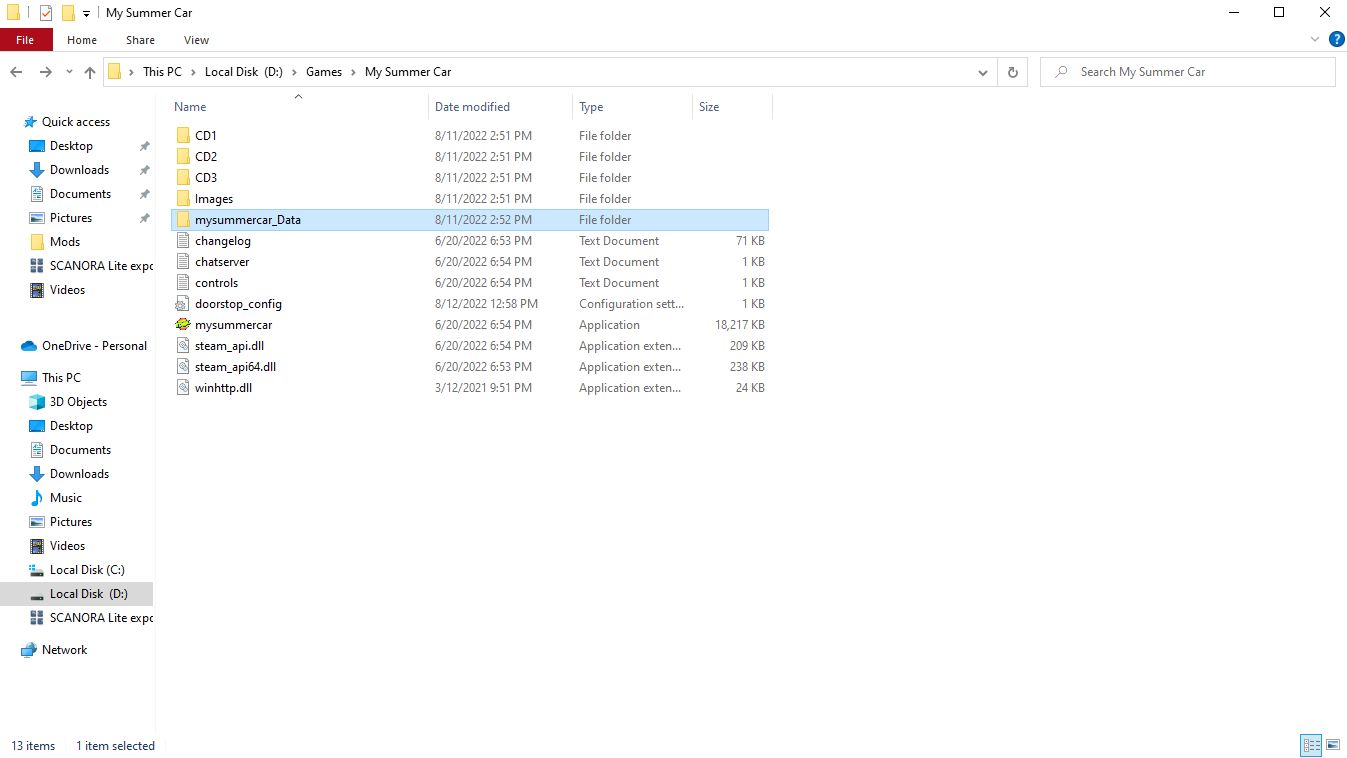Select Details view in the status bar

(1310, 745)
